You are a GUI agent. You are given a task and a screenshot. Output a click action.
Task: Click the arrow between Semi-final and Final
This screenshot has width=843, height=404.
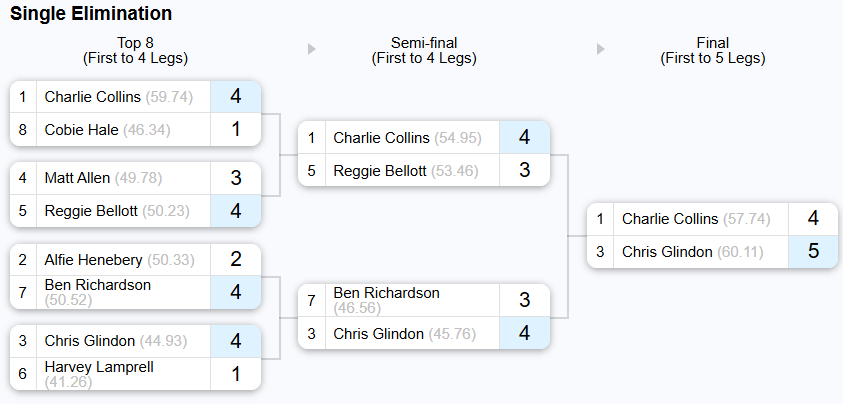pyautogui.click(x=601, y=49)
